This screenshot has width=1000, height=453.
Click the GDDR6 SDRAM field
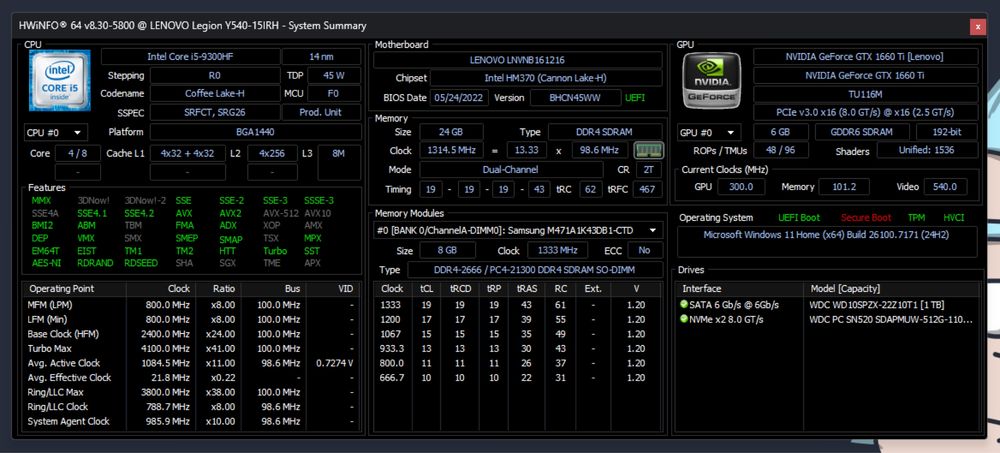(863, 132)
